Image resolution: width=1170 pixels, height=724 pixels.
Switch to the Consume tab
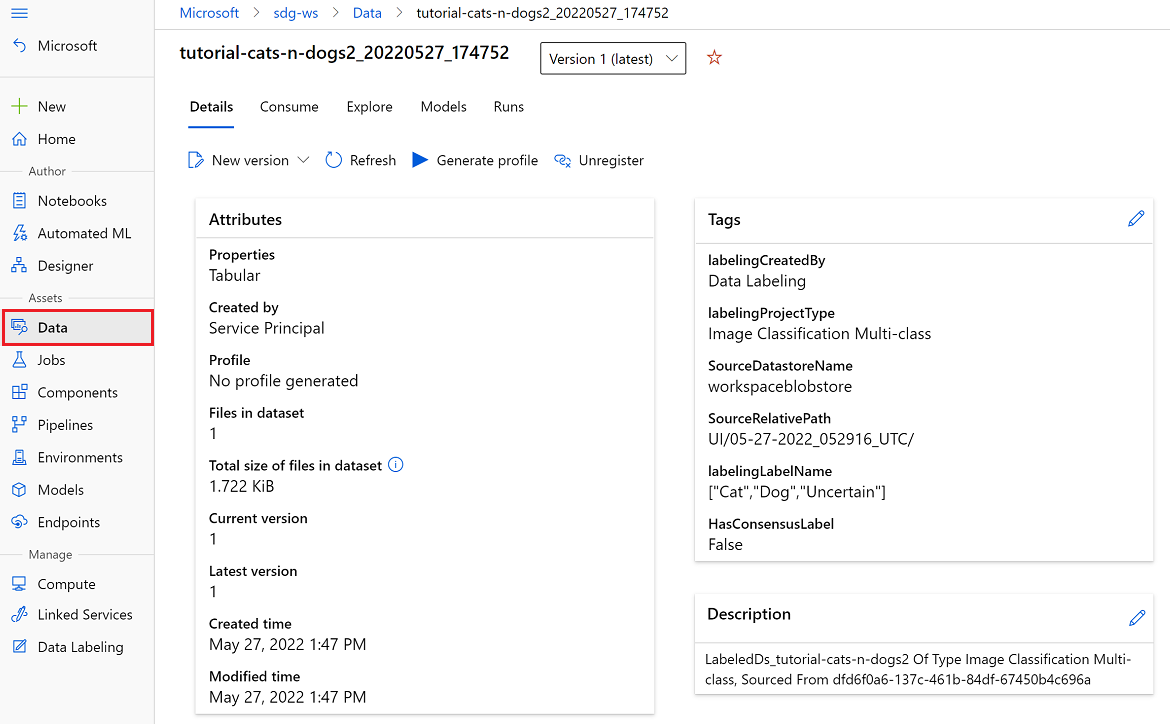pyautogui.click(x=289, y=107)
